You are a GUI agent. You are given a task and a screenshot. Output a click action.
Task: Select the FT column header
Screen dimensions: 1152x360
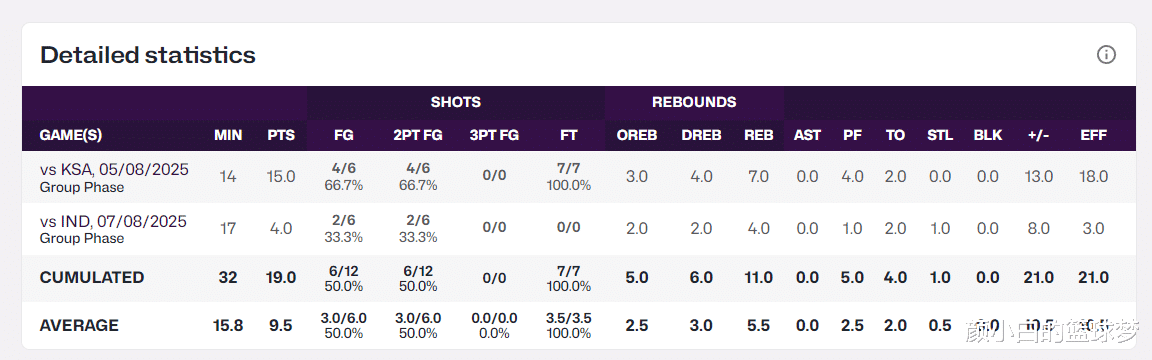tap(569, 135)
